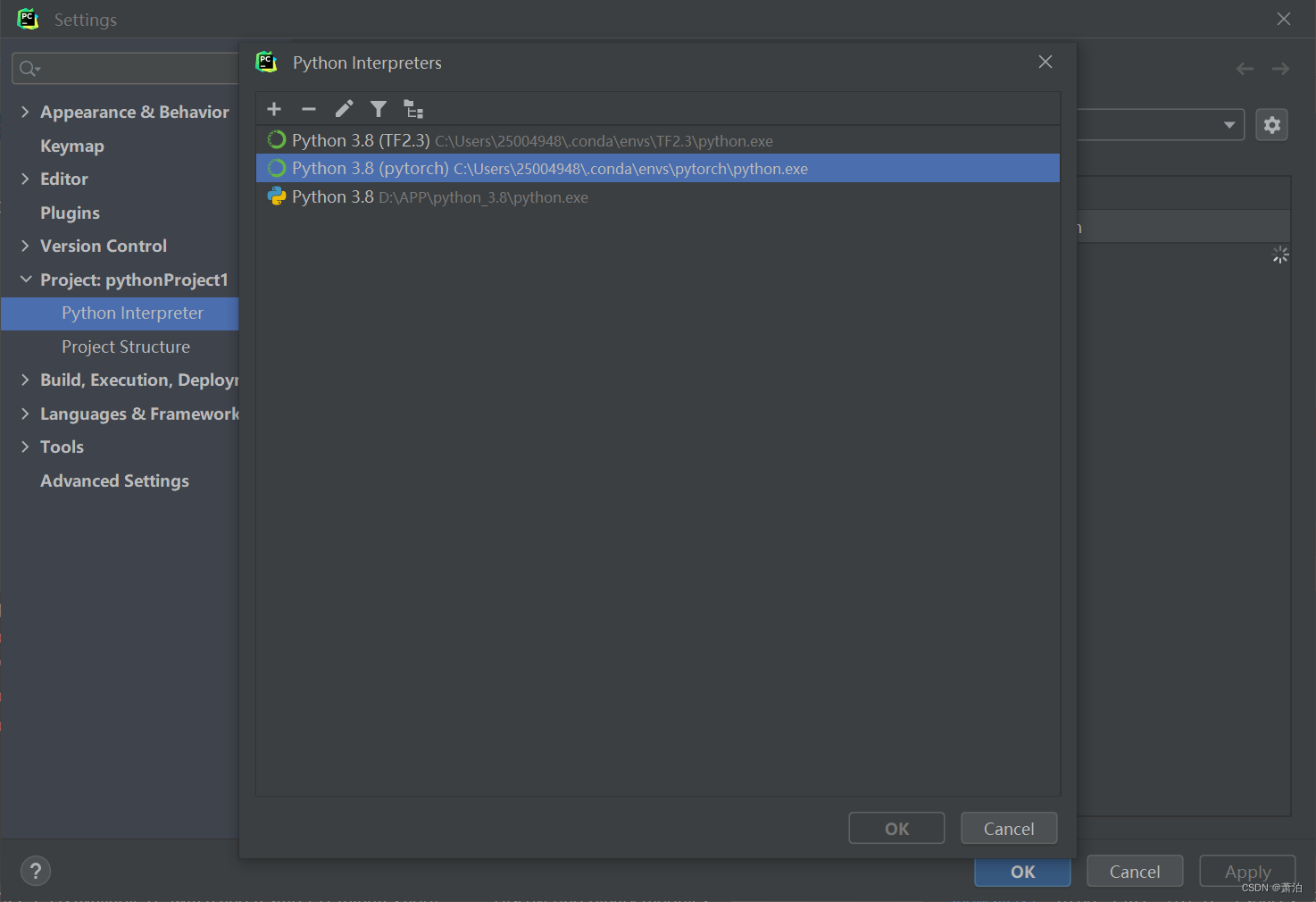Expand the Editor settings section
This screenshot has height=902, width=1316.
click(25, 179)
